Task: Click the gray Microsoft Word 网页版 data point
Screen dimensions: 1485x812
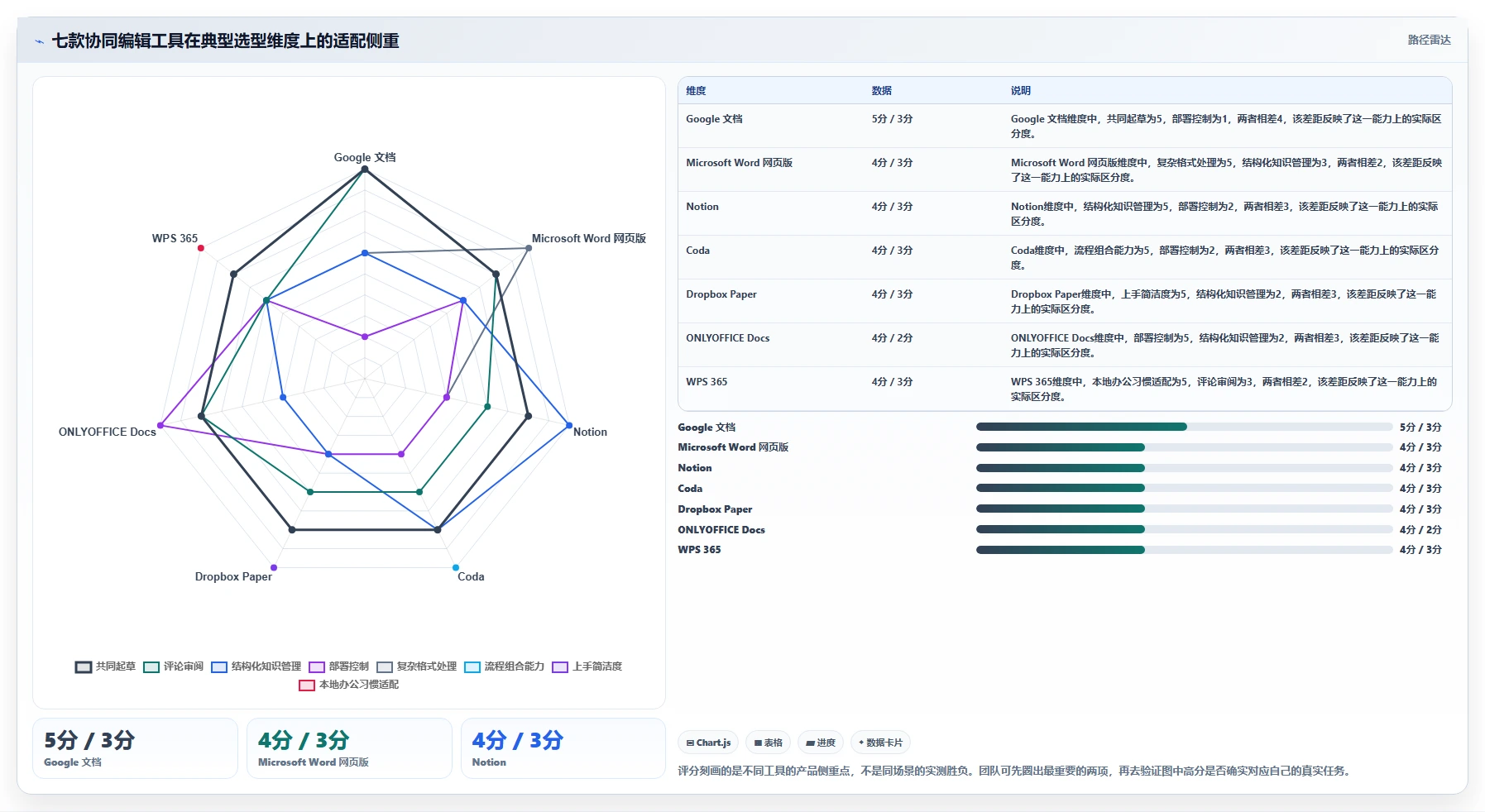Action: 529,248
